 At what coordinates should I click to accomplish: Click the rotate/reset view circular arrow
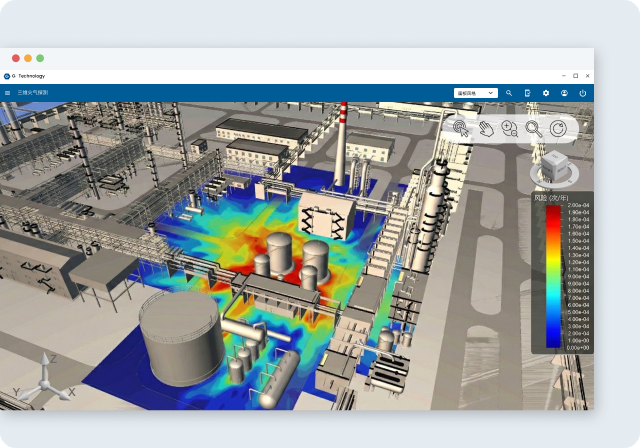(x=558, y=128)
